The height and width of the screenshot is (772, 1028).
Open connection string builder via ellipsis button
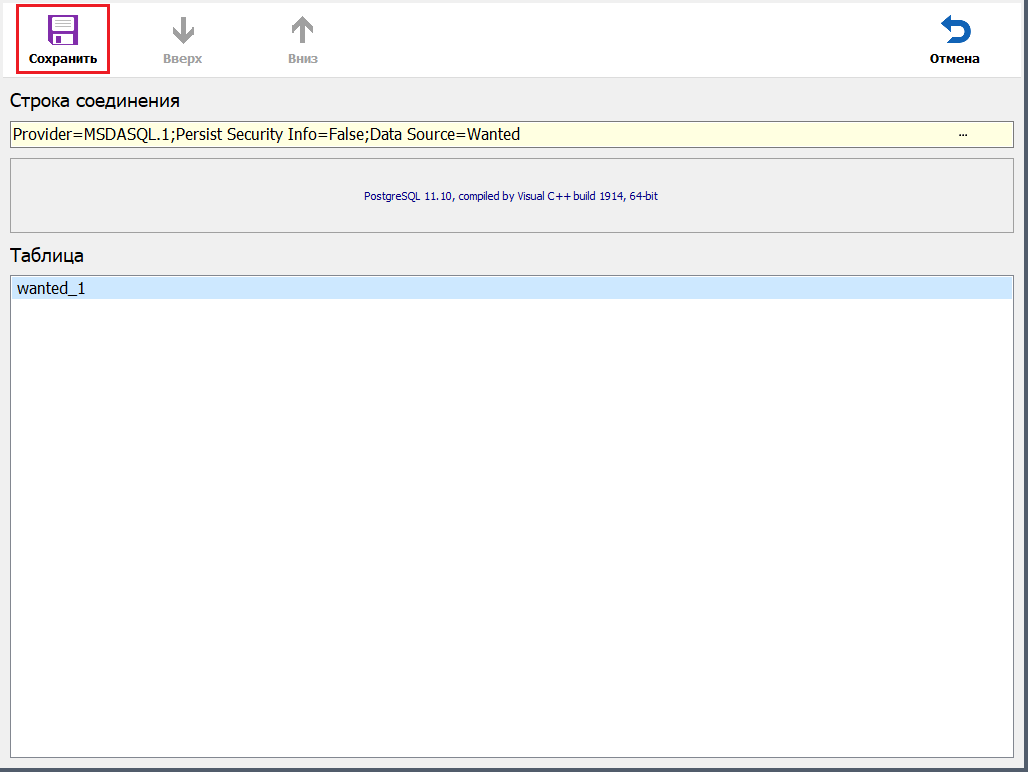[x=963, y=134]
